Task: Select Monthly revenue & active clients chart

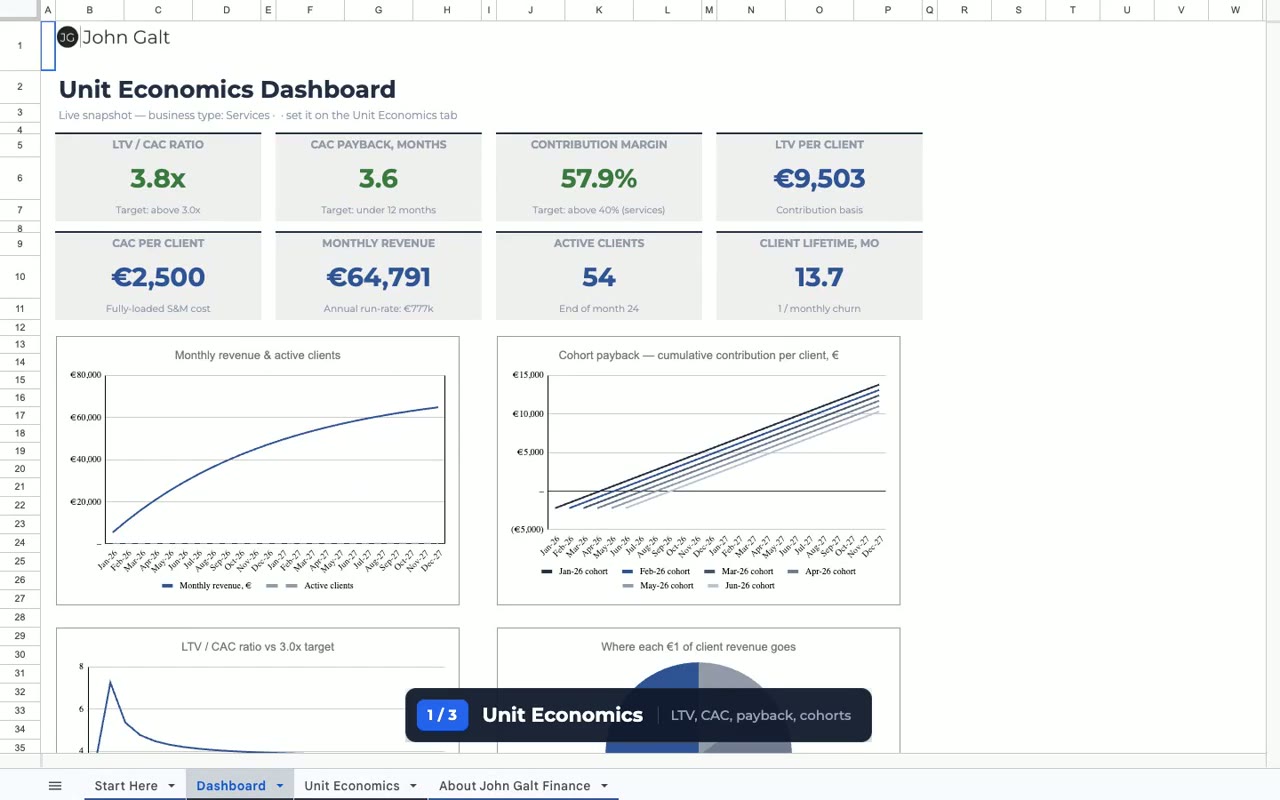Action: click(258, 471)
